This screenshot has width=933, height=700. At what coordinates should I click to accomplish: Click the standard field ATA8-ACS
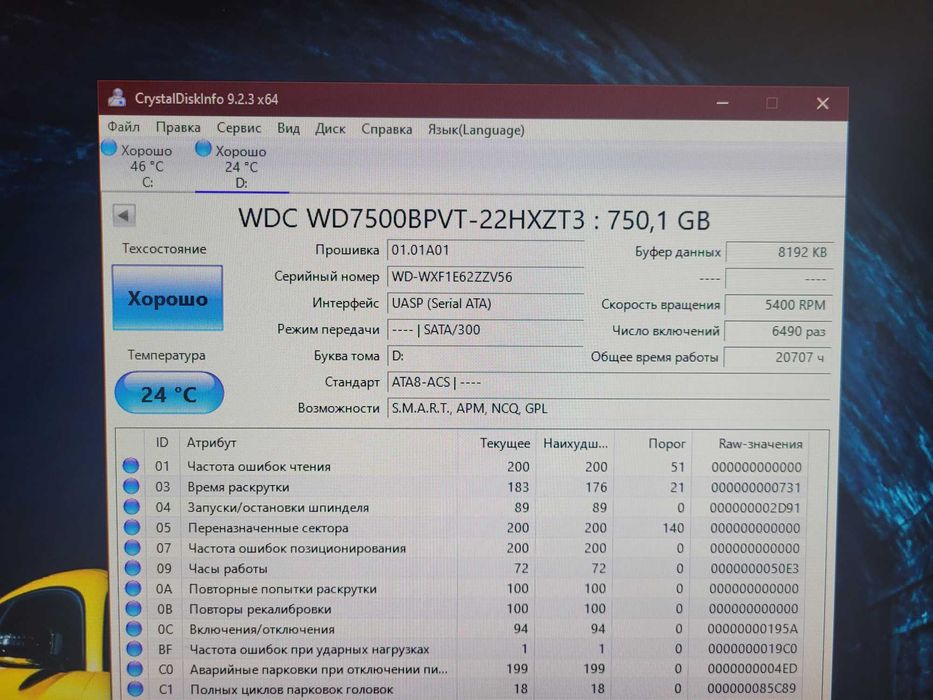[609, 382]
